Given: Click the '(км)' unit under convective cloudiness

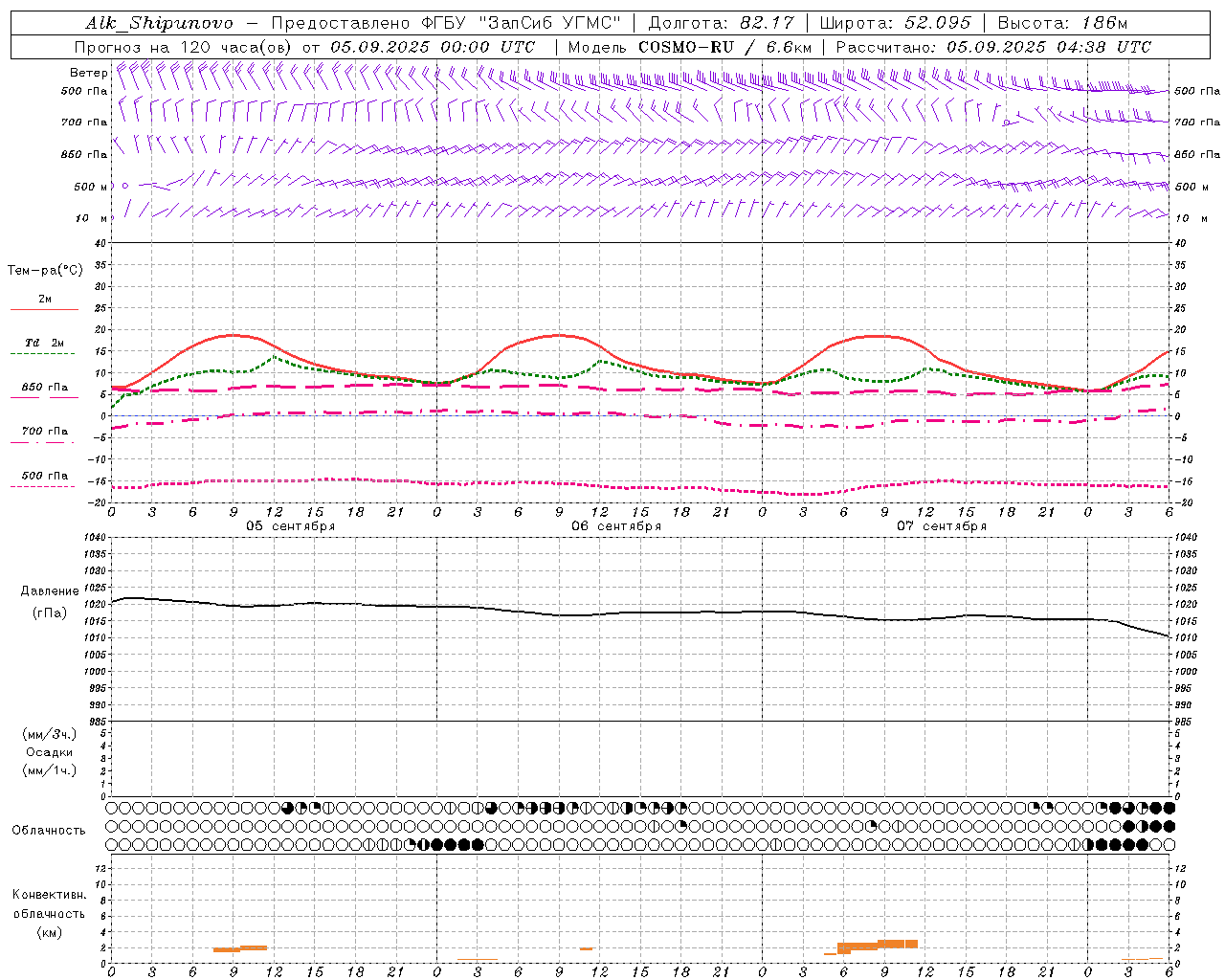Looking at the screenshot, I should point(50,932).
